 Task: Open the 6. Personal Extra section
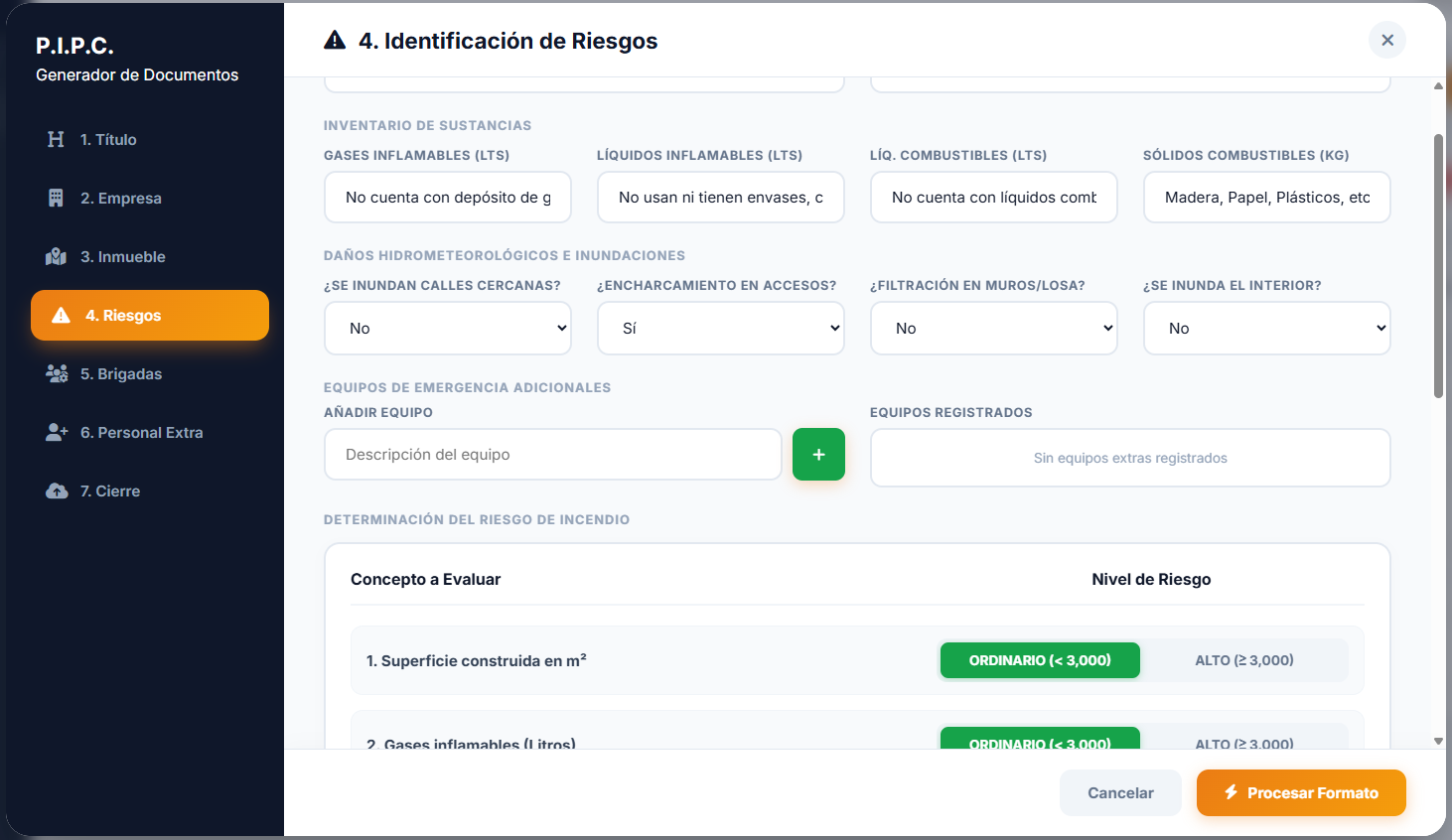[x=150, y=432]
